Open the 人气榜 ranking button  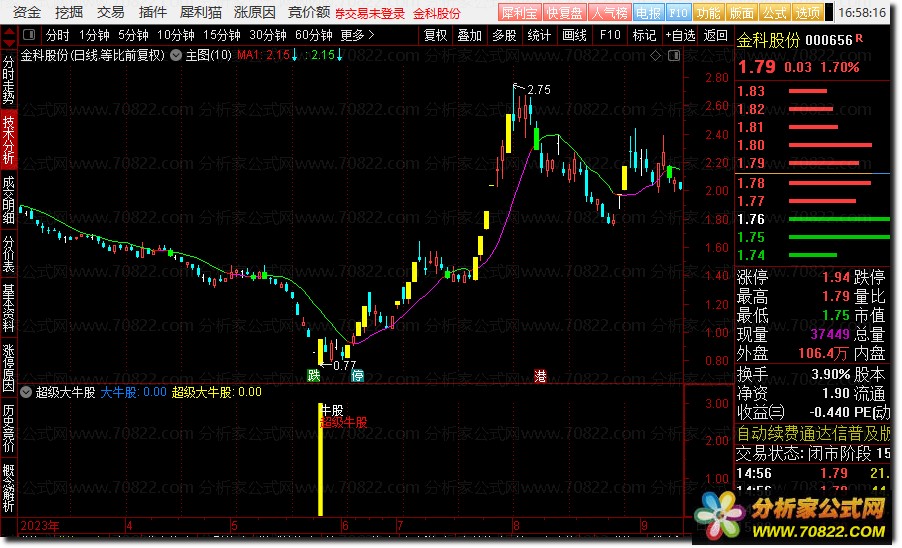tap(609, 13)
